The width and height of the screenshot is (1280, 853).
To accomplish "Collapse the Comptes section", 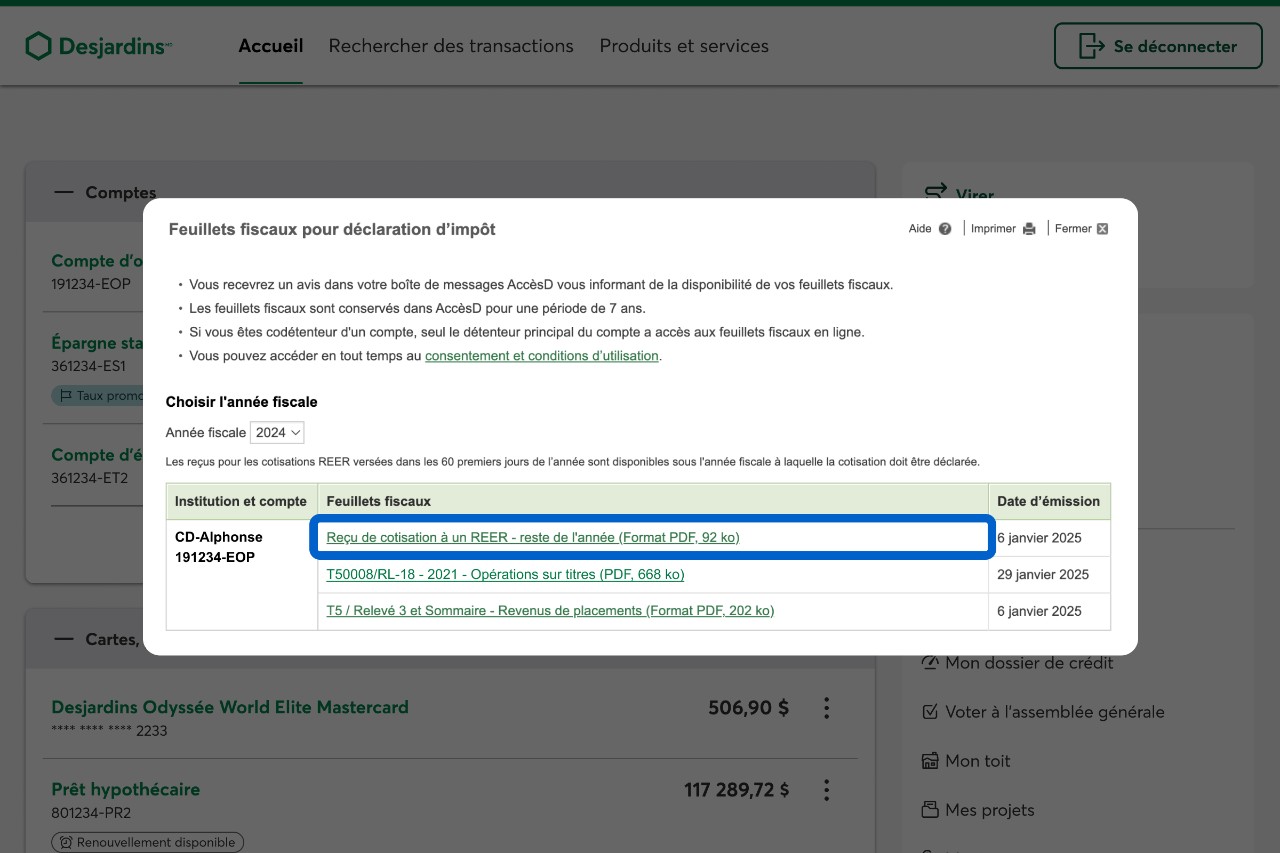I will pyautogui.click(x=64, y=192).
